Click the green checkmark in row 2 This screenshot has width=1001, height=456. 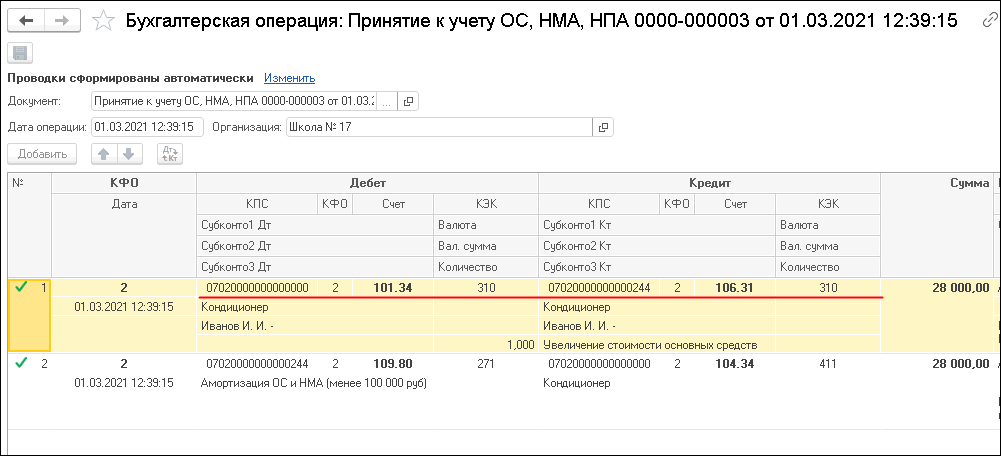coord(22,363)
